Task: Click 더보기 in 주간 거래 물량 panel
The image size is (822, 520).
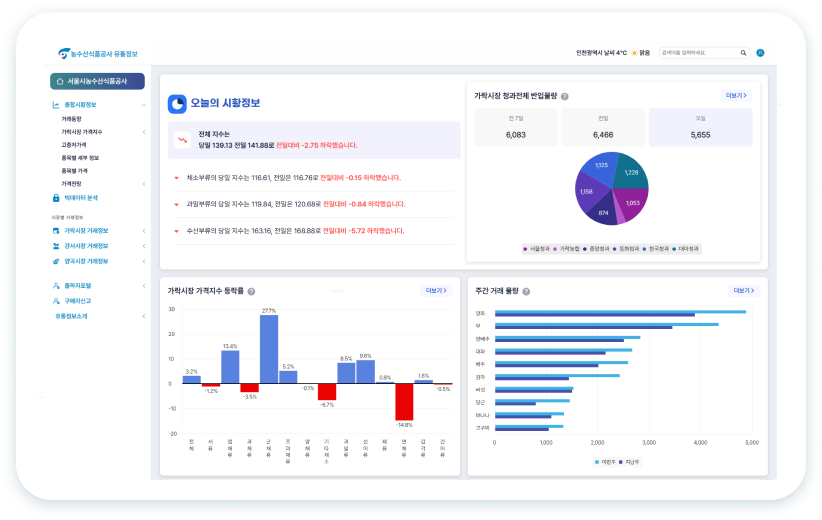Action: (743, 290)
